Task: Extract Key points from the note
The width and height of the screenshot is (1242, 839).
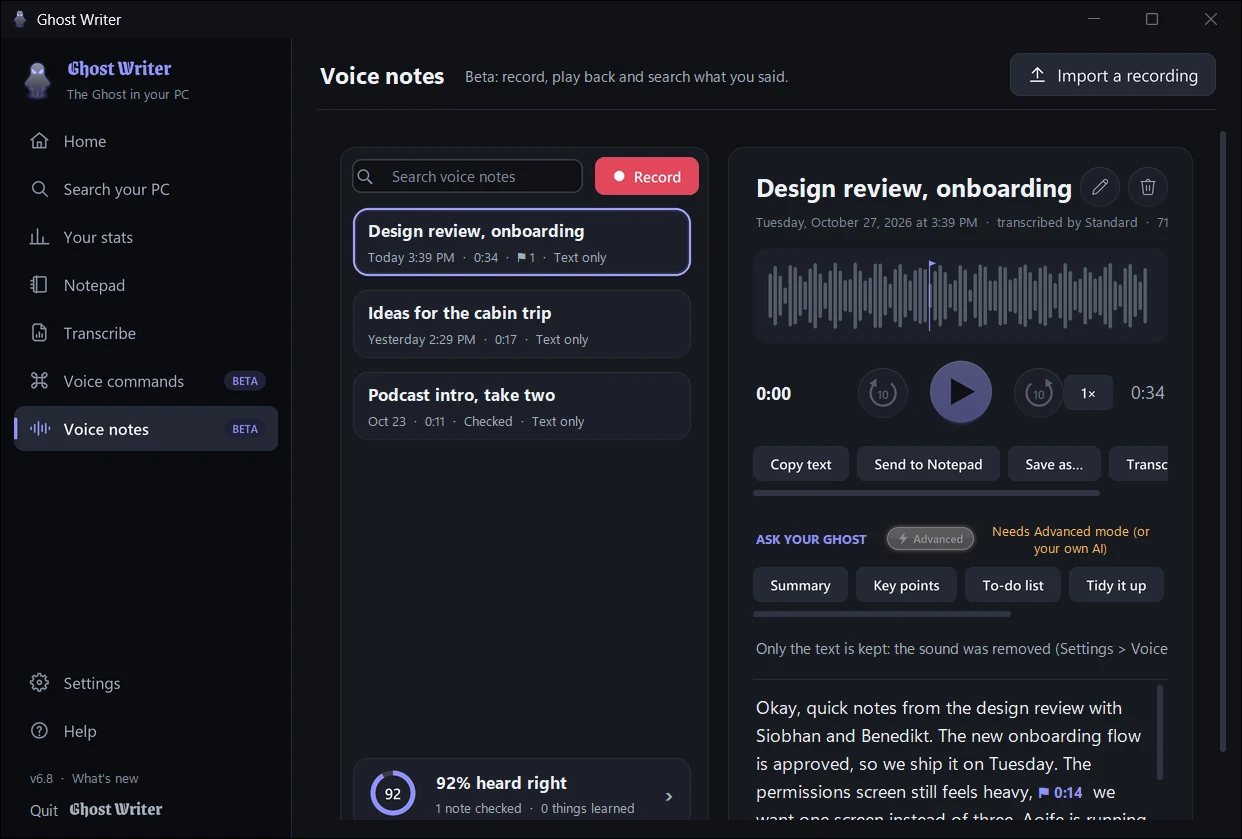Action: pyautogui.click(x=906, y=585)
